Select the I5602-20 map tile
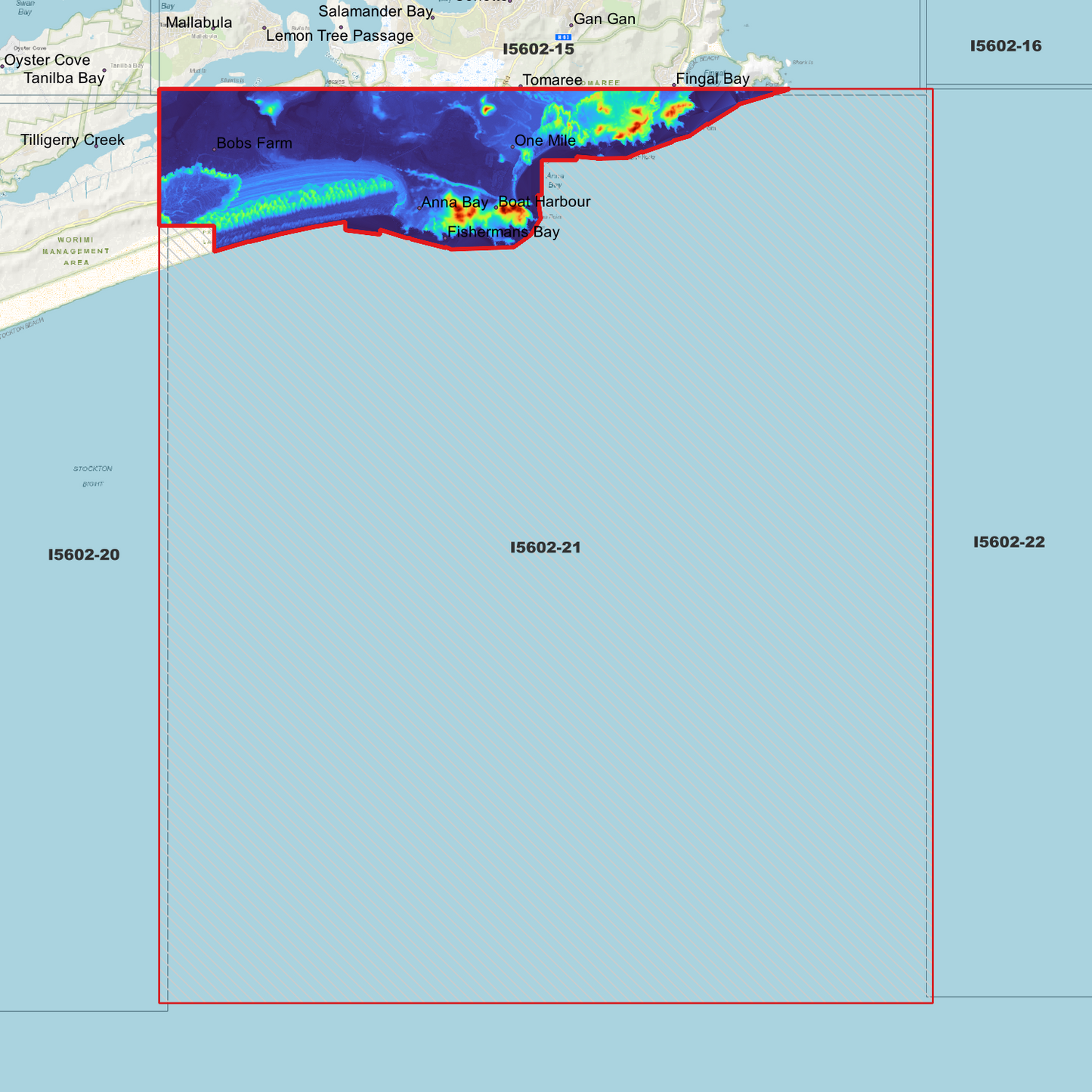The height and width of the screenshot is (1092, 1092). 83,554
